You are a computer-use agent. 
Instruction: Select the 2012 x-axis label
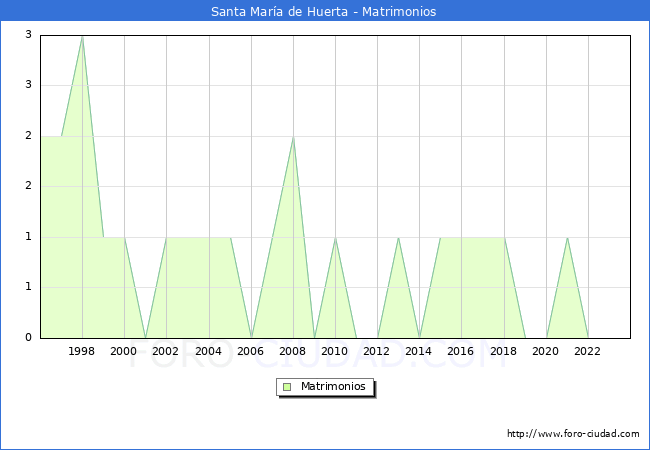point(376,351)
